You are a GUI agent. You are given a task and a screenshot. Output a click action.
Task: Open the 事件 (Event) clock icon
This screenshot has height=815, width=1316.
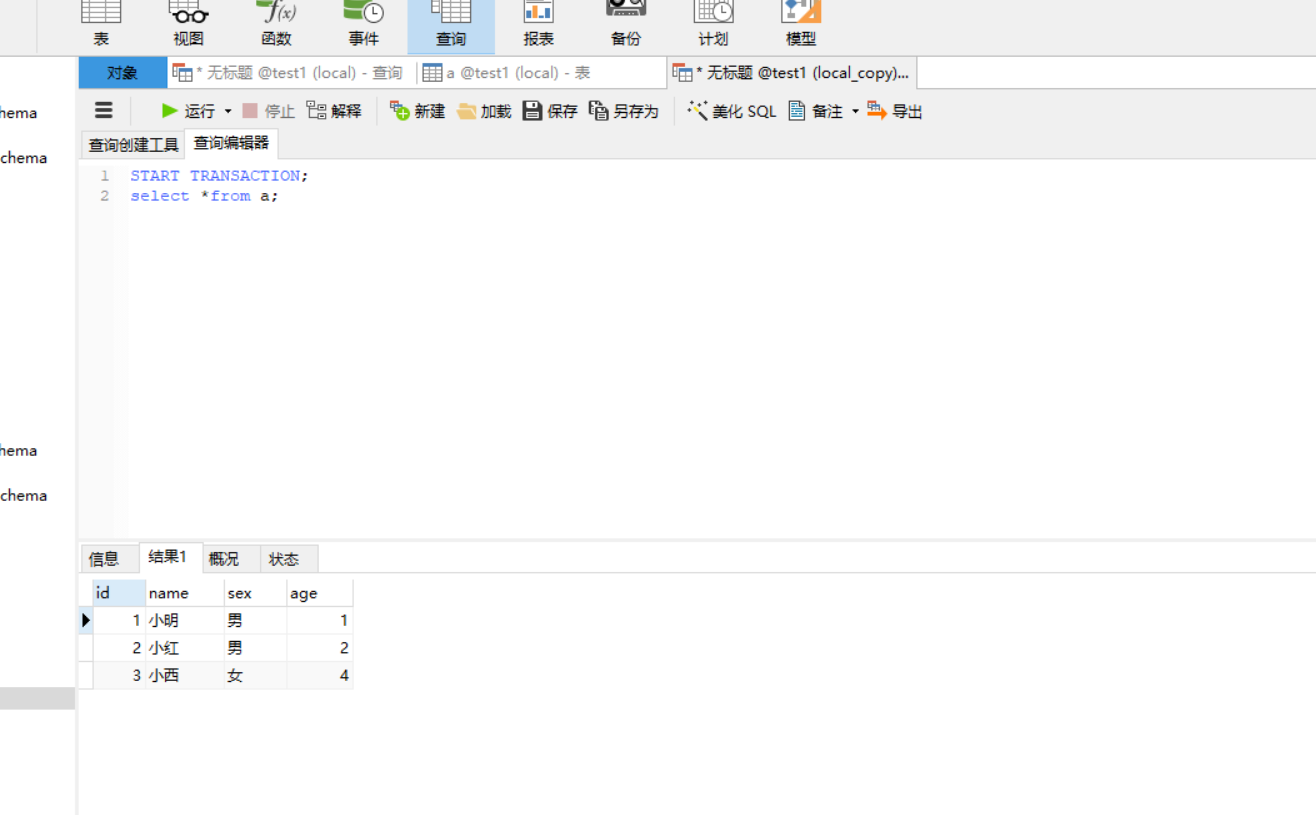click(363, 25)
